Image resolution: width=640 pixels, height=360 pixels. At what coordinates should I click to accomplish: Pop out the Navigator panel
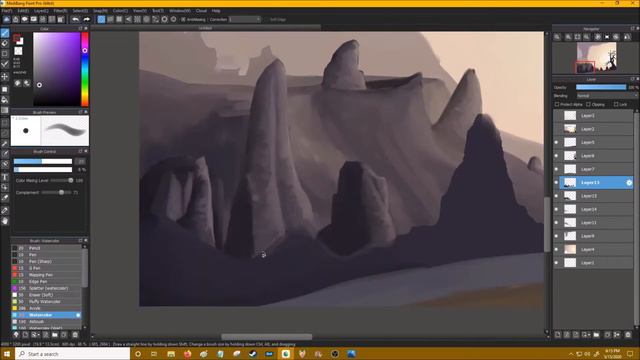(632, 29)
